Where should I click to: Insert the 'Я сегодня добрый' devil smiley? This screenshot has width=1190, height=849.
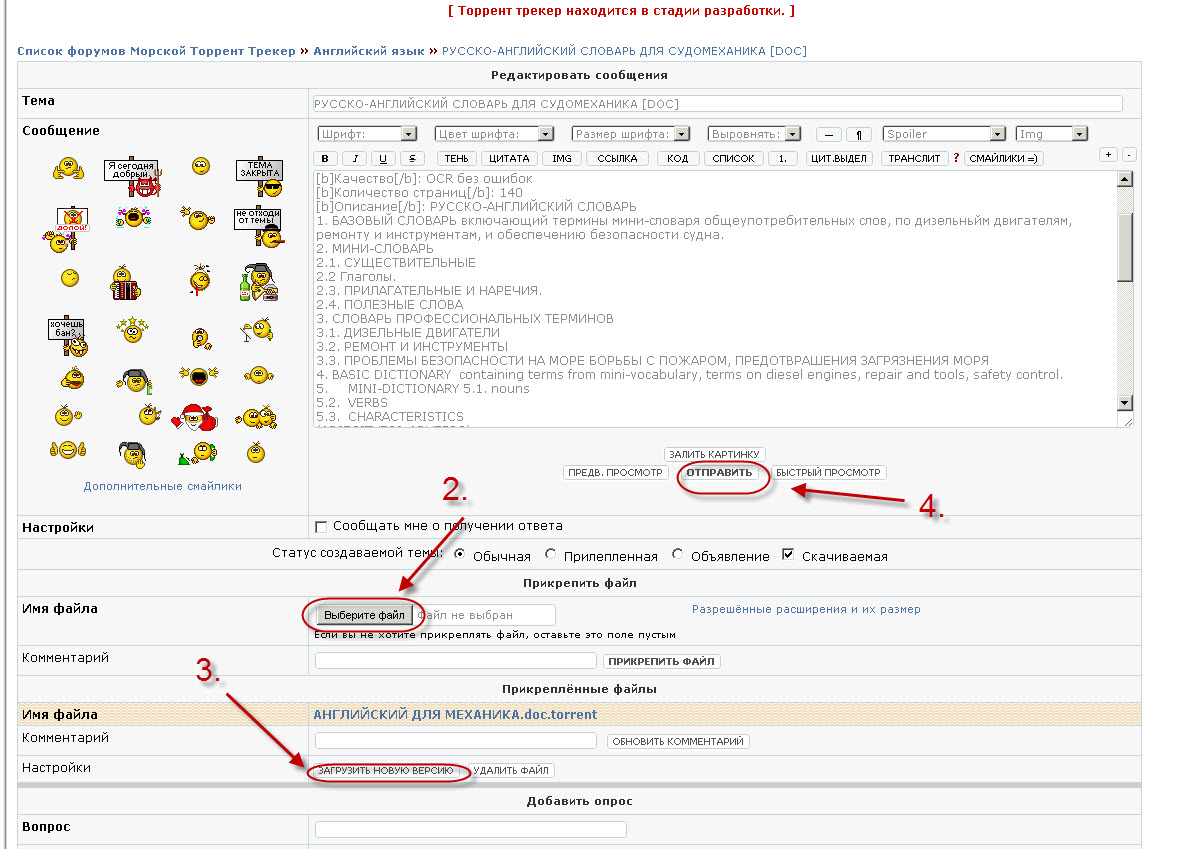tap(132, 177)
